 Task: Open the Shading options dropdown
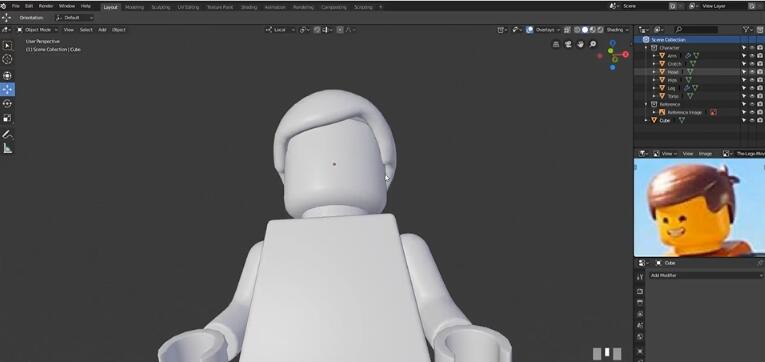[618, 30]
